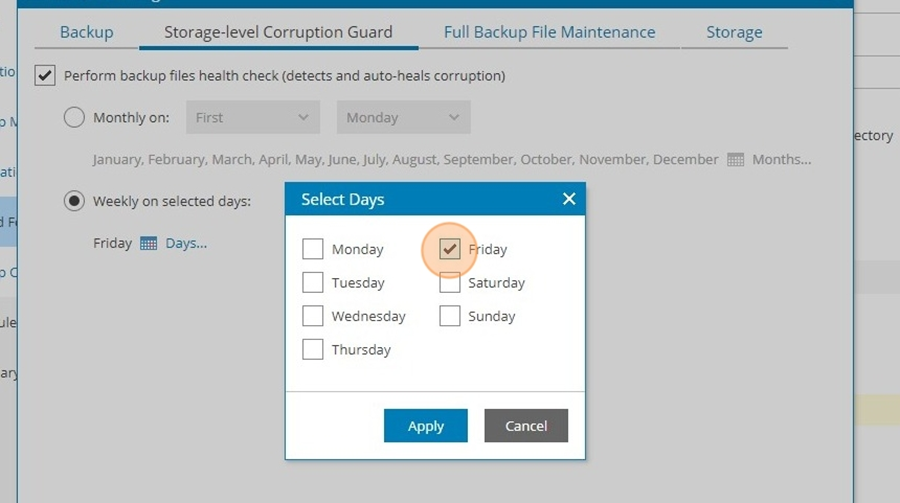
Task: Check the Monday checkbox
Action: 313,249
